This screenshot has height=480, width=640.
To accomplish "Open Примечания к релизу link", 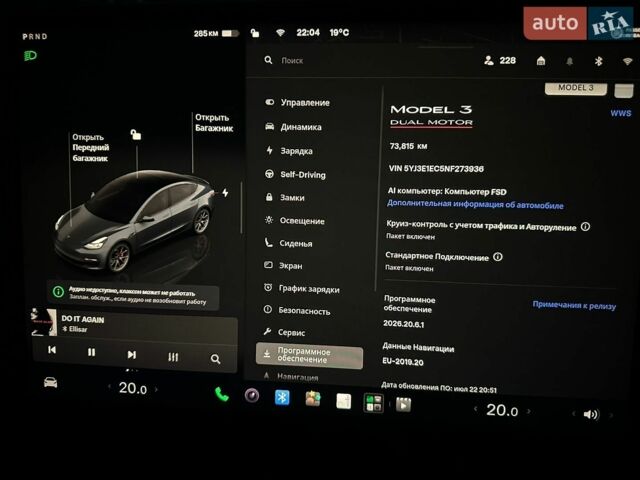I will (x=574, y=305).
